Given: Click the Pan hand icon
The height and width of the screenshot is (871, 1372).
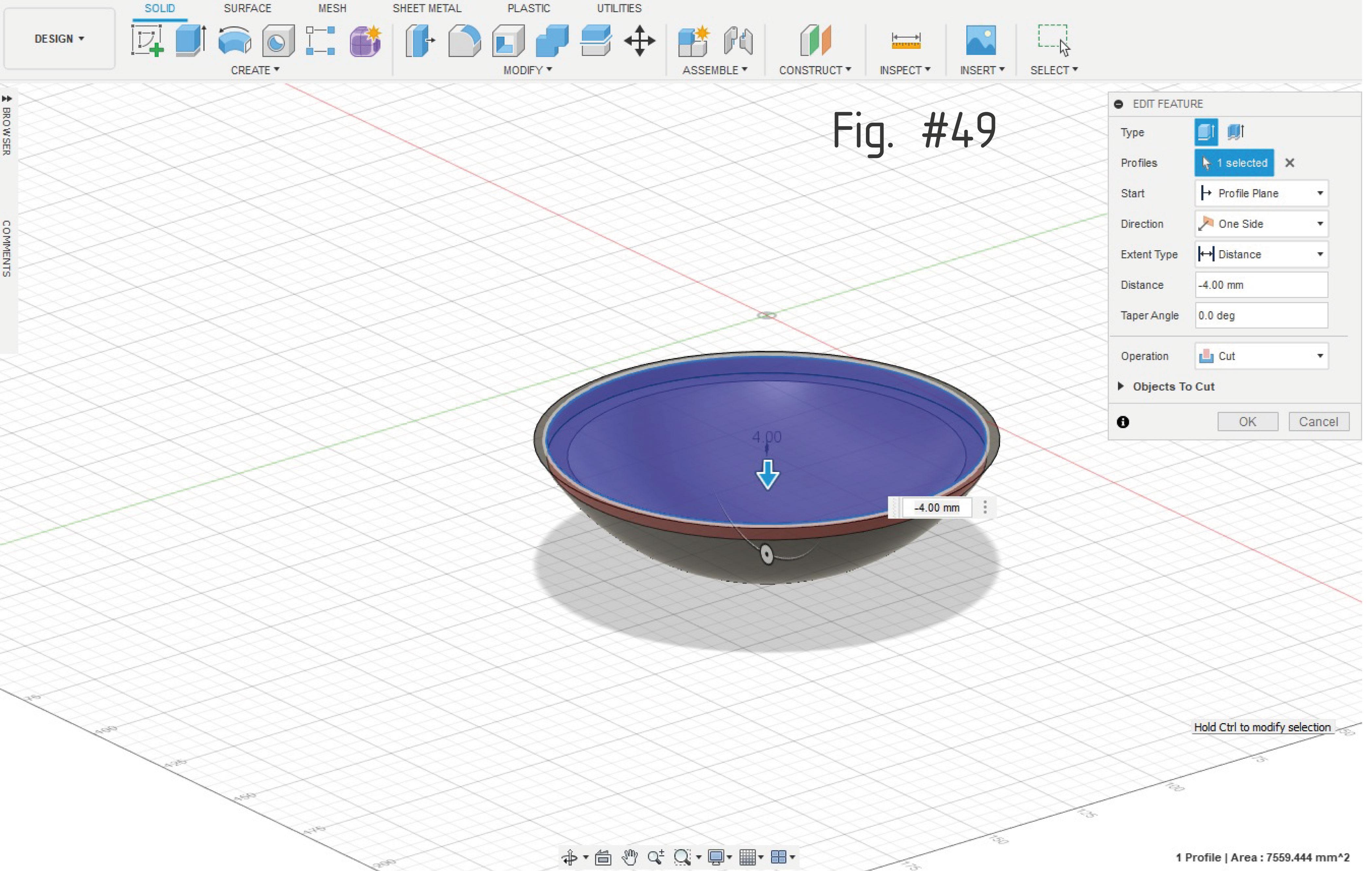Looking at the screenshot, I should coord(630,857).
